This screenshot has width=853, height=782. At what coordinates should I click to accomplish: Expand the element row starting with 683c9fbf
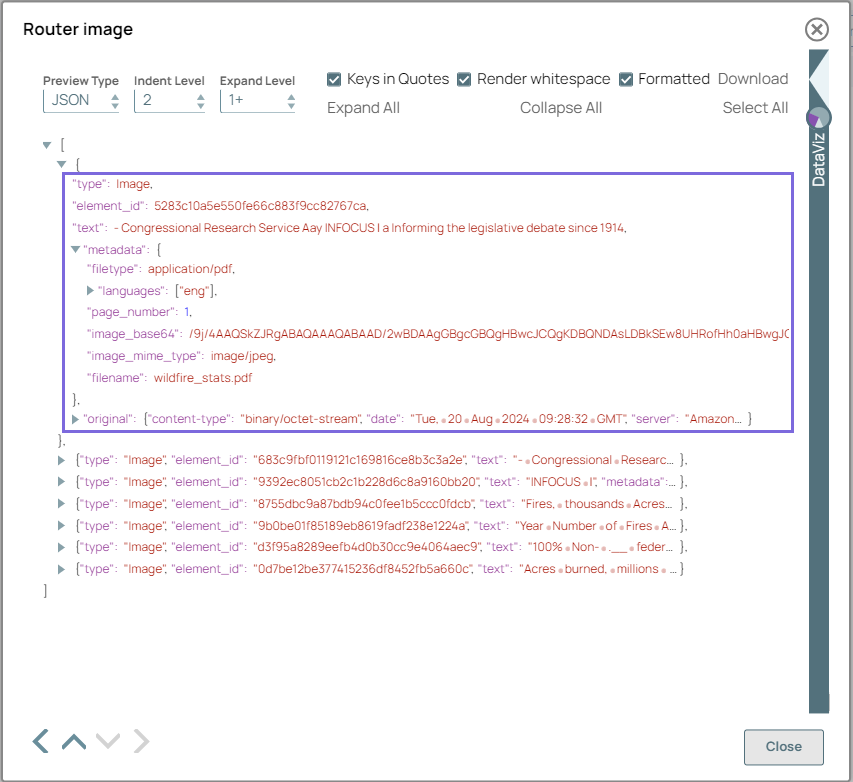click(60, 461)
